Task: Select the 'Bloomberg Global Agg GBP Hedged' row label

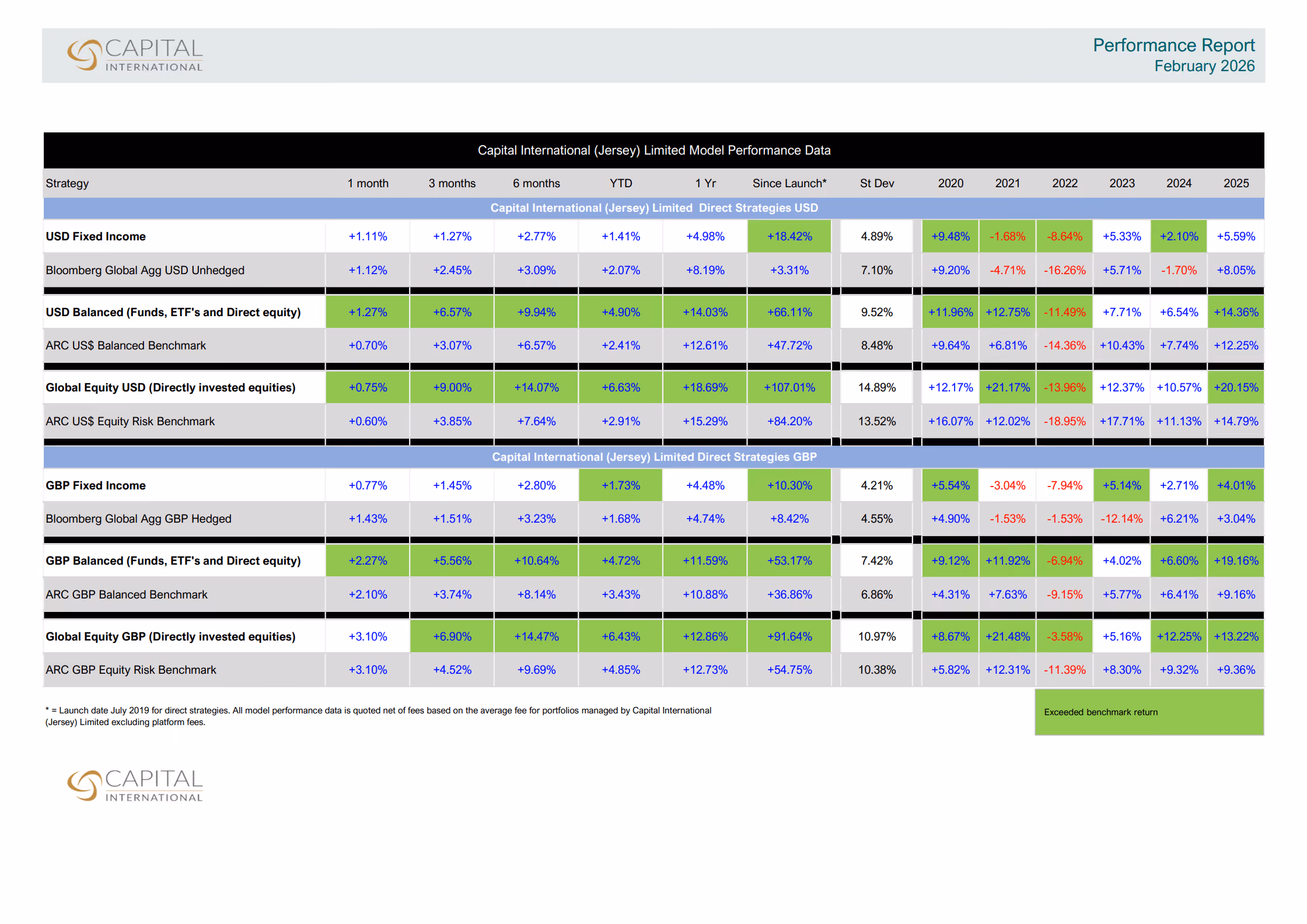Action: [x=138, y=519]
